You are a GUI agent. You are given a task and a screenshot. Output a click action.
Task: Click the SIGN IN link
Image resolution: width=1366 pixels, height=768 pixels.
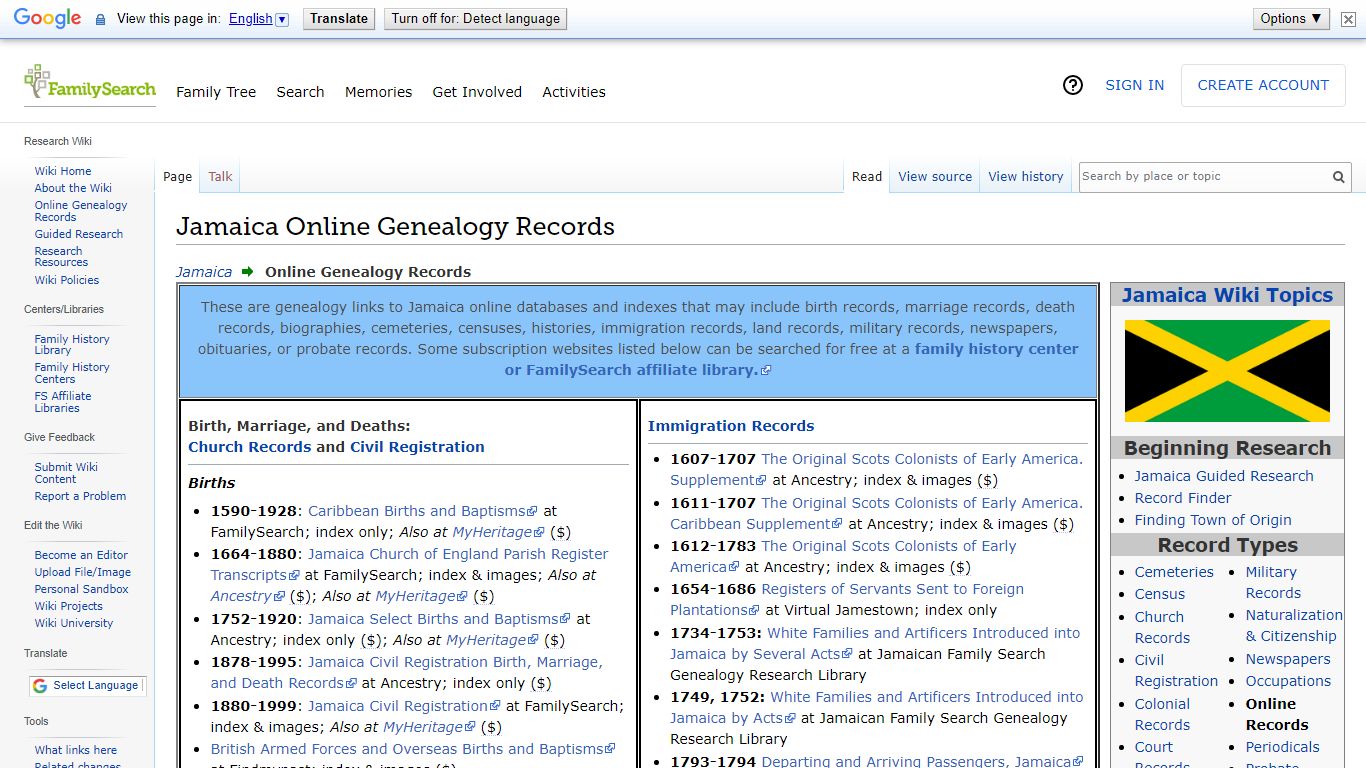click(1134, 85)
